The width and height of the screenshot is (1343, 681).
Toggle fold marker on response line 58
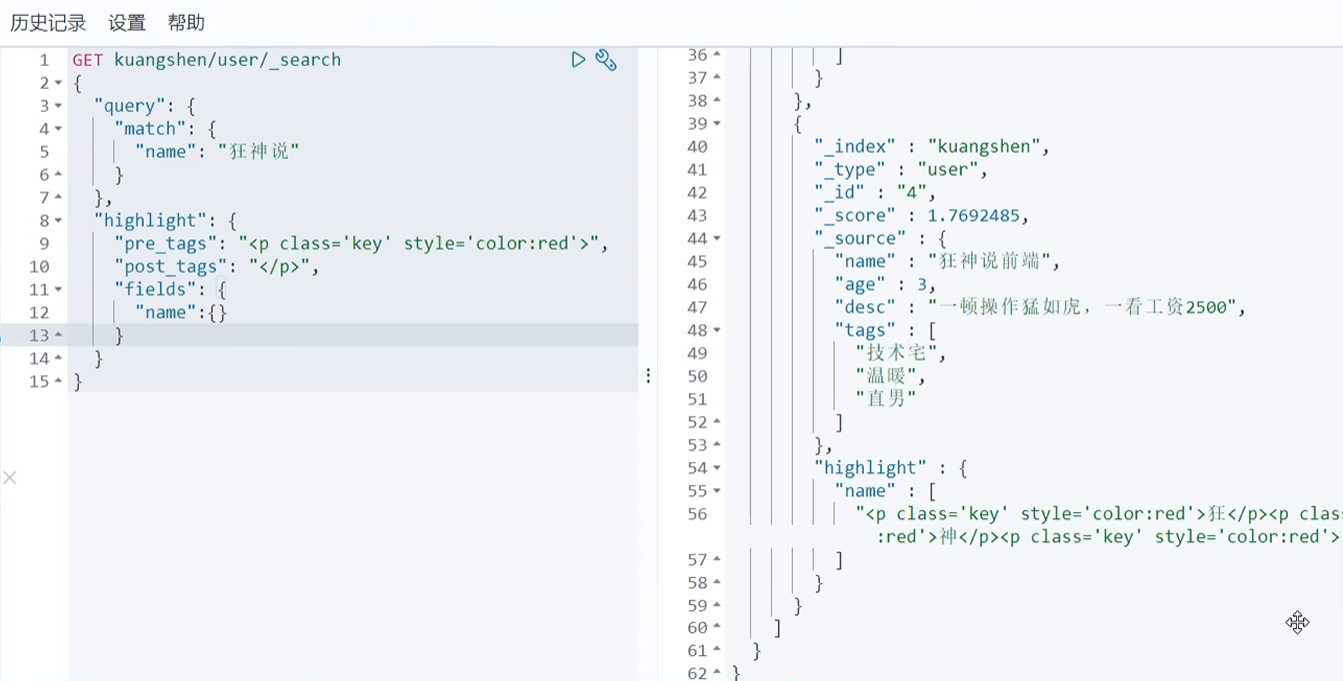(717, 583)
